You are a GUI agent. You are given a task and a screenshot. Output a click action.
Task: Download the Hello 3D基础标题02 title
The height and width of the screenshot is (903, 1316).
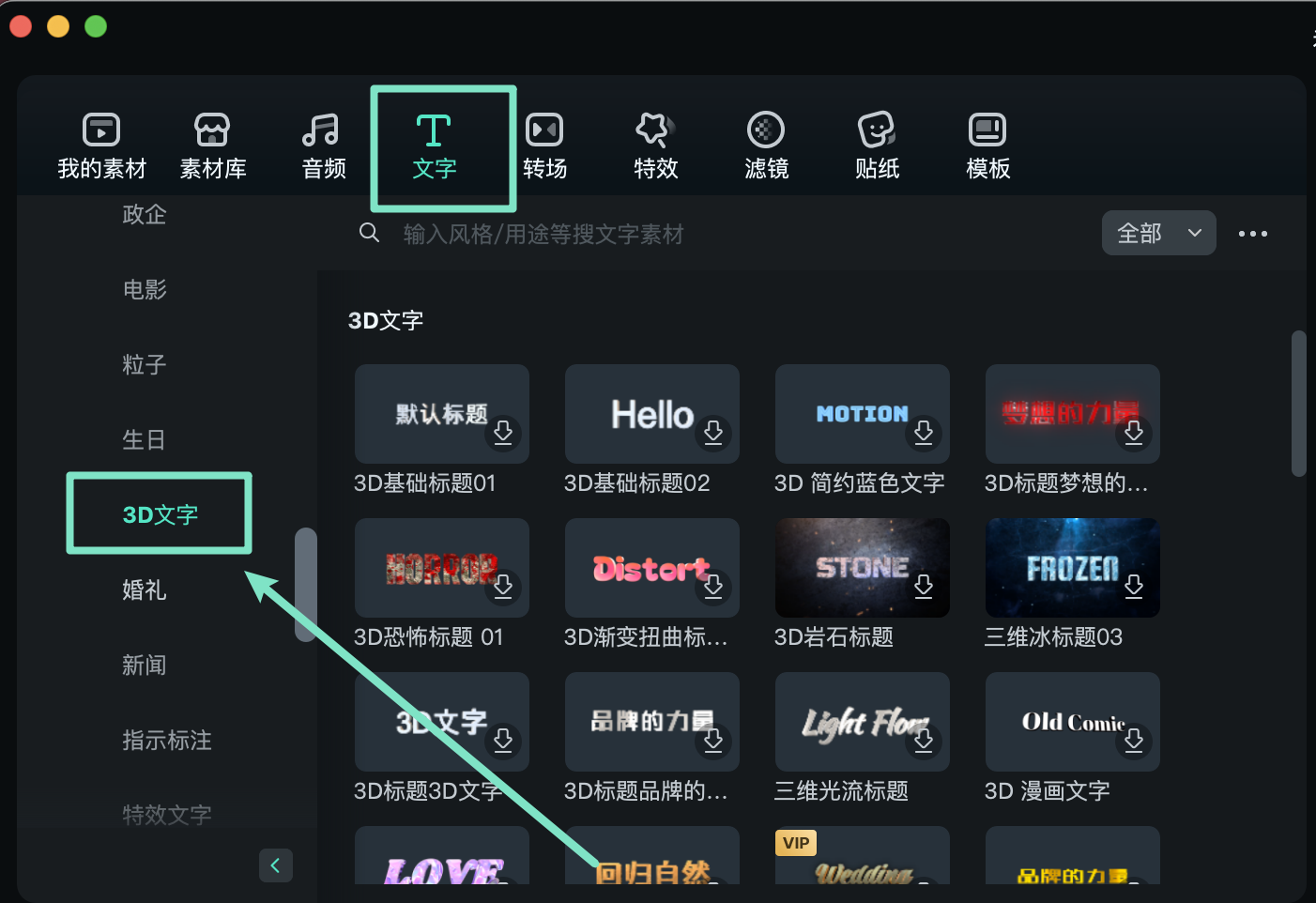(x=713, y=434)
